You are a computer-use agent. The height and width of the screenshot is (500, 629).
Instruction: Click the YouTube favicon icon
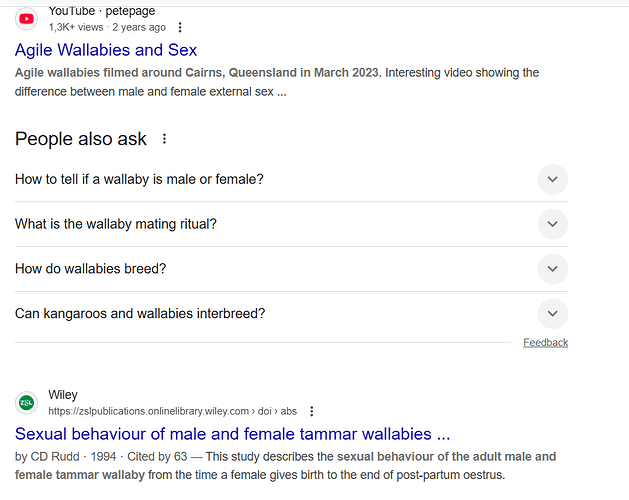27,19
